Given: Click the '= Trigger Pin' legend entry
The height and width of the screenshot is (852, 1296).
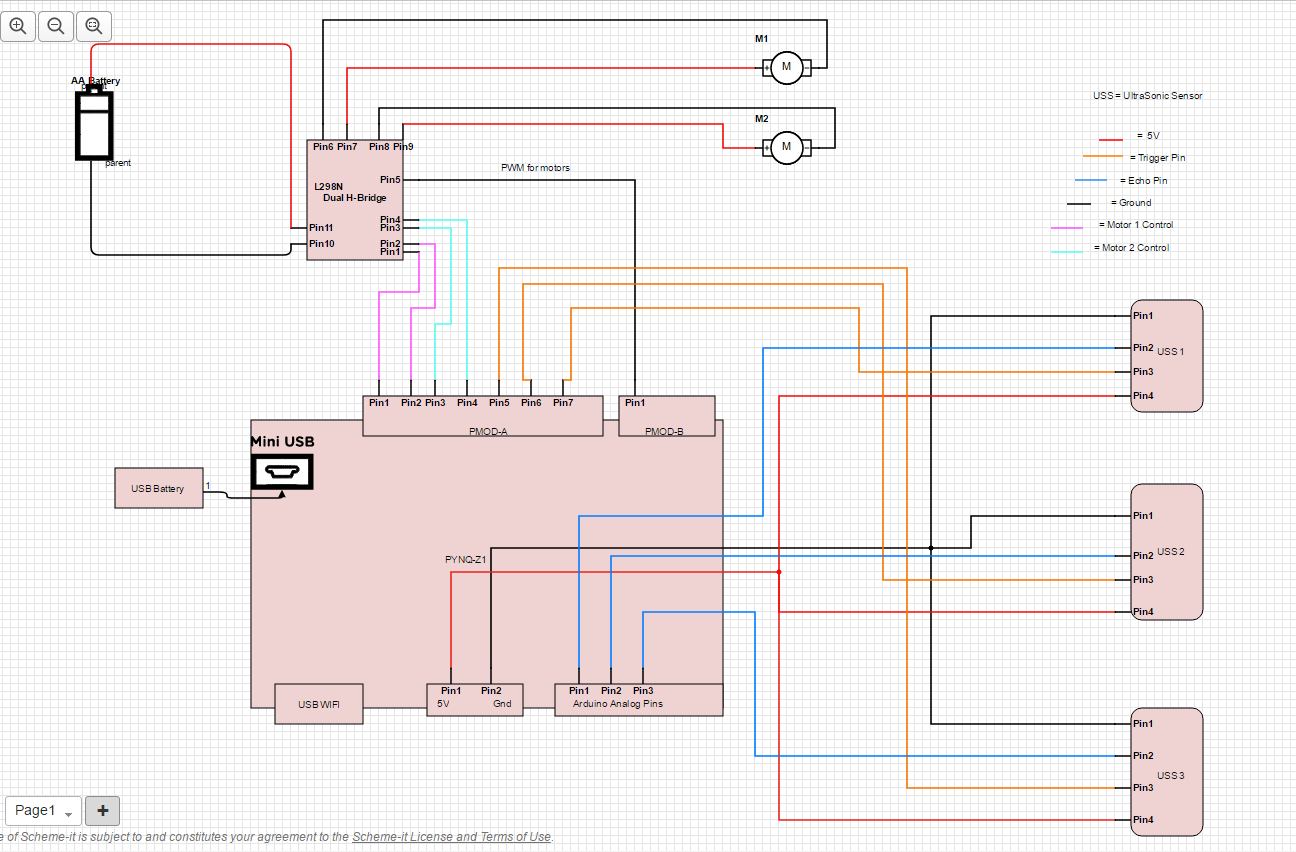Looking at the screenshot, I should coord(1157,158).
